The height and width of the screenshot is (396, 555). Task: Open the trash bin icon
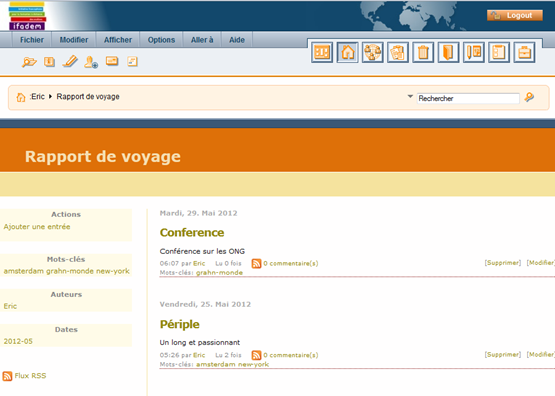point(423,52)
